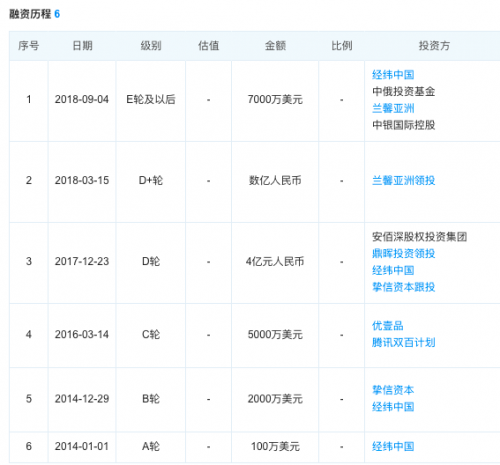
Task: Open 鼎晖投资领投 investor link
Action: 403,254
